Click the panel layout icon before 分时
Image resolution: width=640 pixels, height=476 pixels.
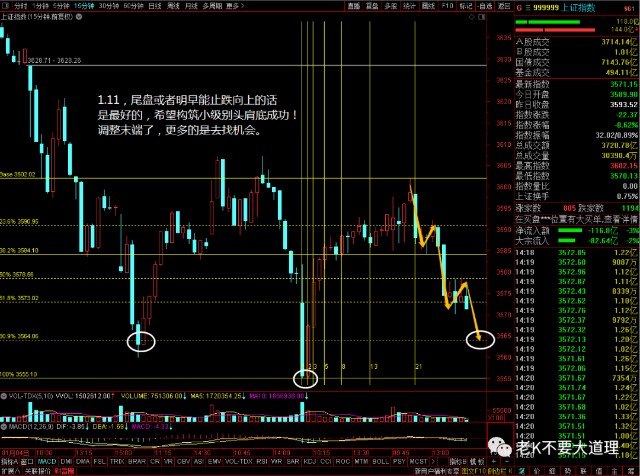click(4, 5)
